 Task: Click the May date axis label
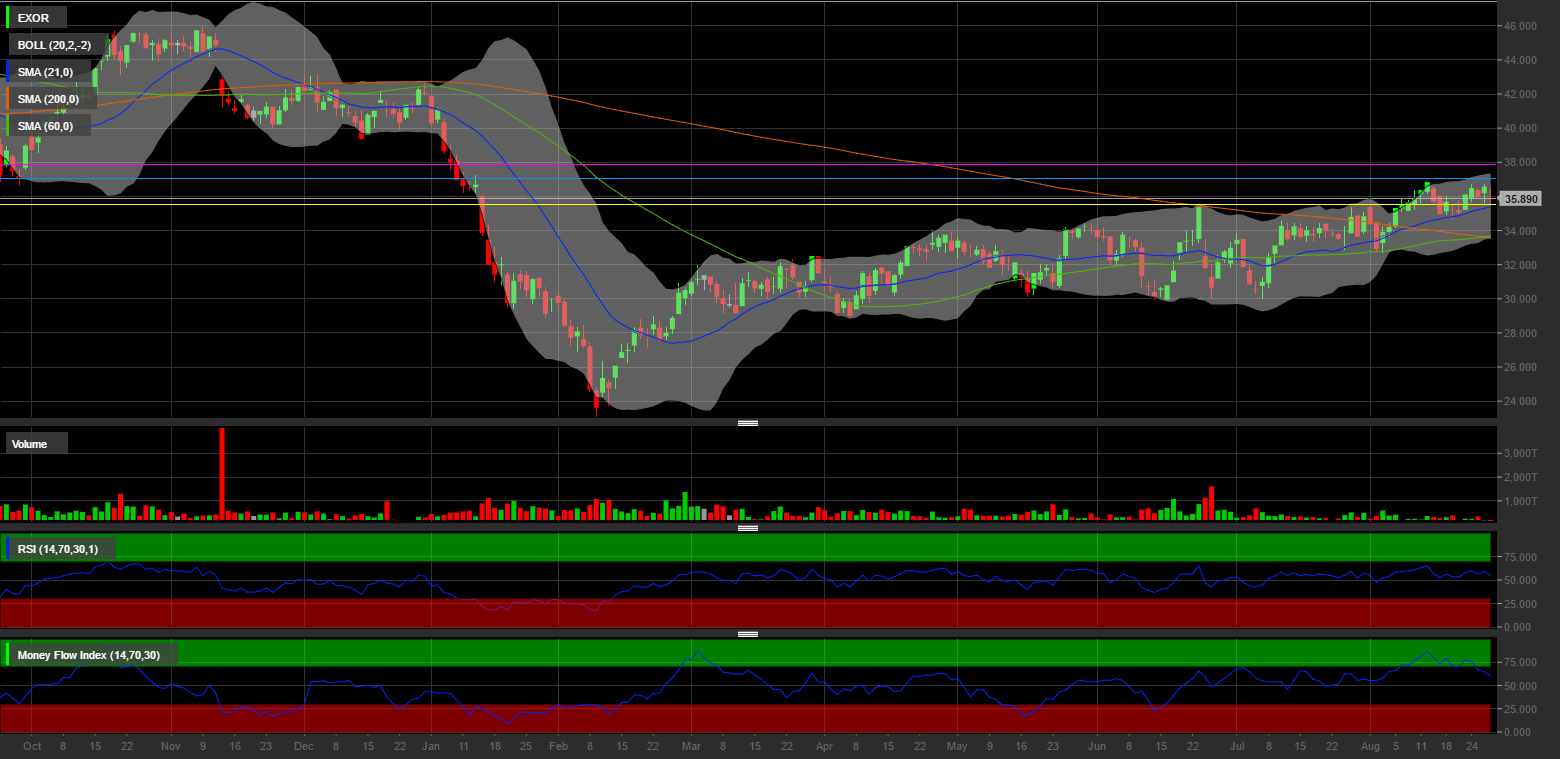click(957, 746)
